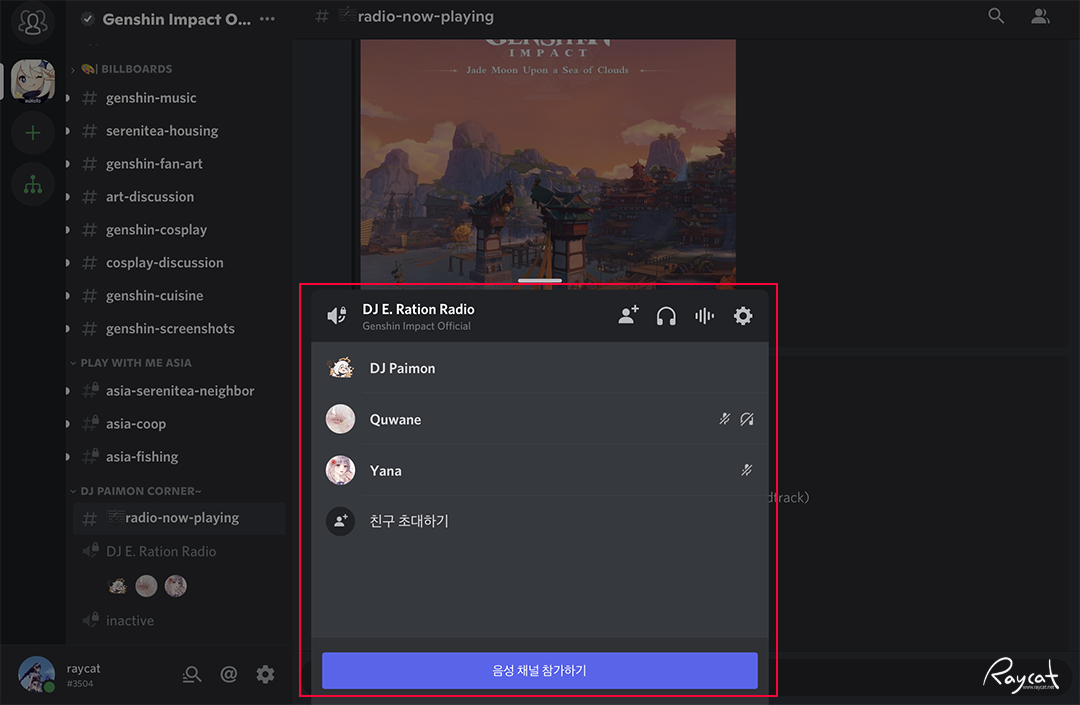Click participant avatars under DJ E. Ration Radio sidebar
The width and height of the screenshot is (1080, 705).
click(147, 586)
